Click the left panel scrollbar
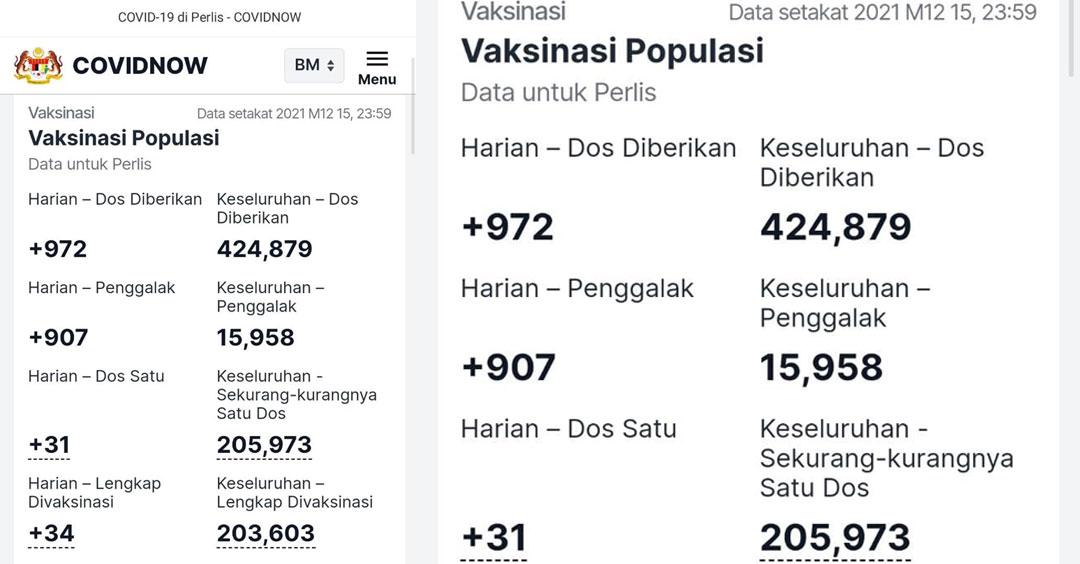 413,105
